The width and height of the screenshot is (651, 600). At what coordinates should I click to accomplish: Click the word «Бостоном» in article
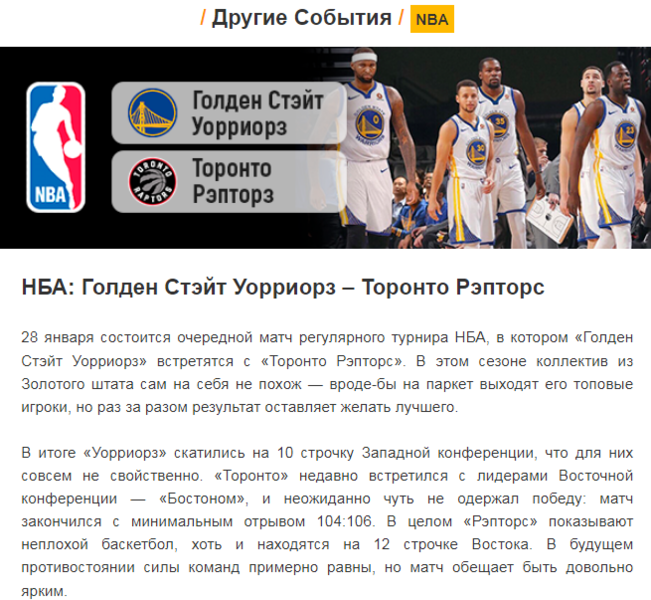coord(203,498)
